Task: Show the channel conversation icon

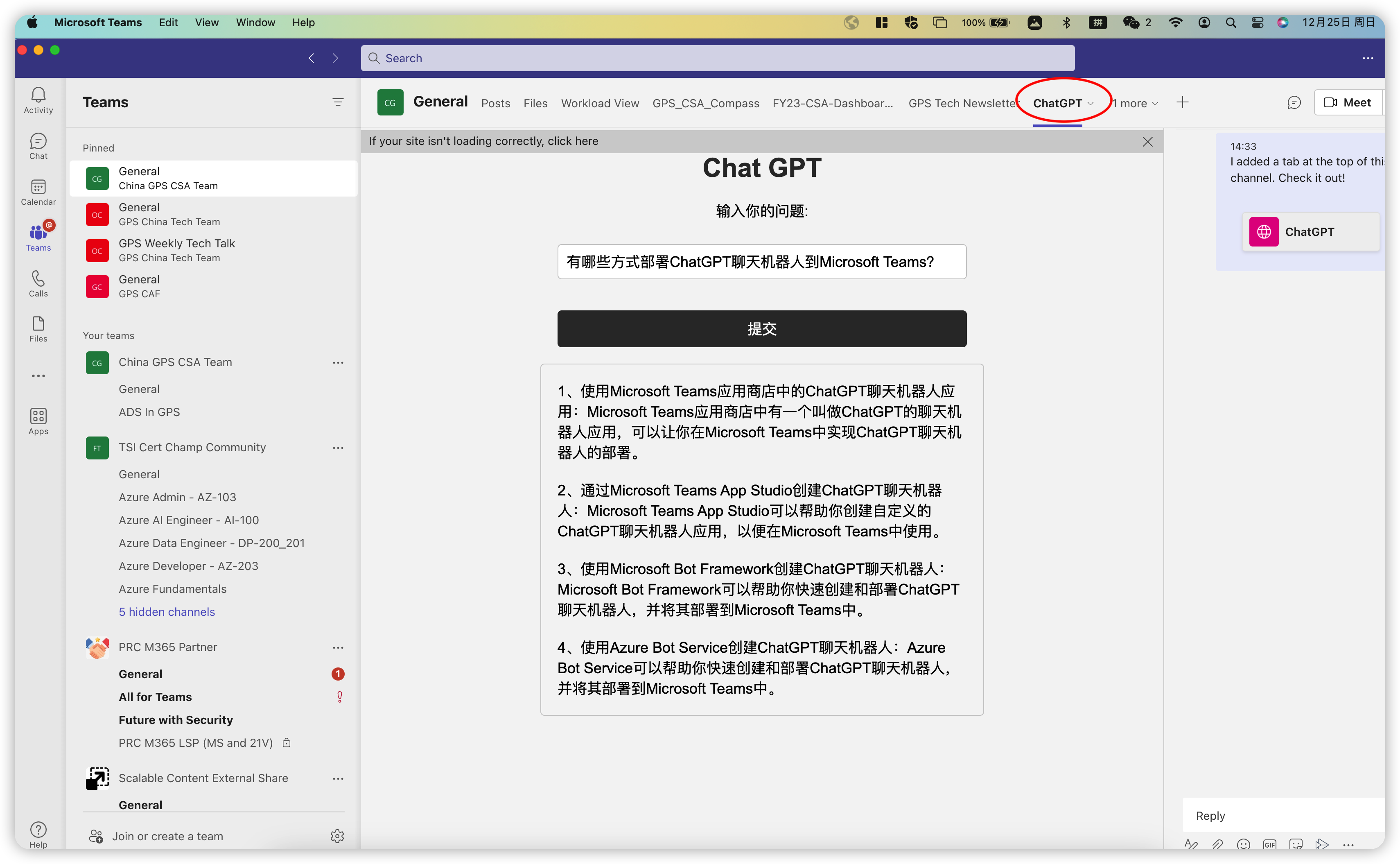Action: tap(1294, 103)
